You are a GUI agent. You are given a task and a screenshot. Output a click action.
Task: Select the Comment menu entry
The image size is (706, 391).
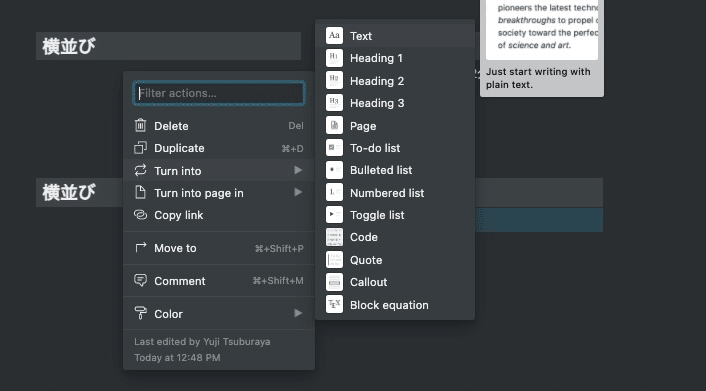click(x=219, y=281)
